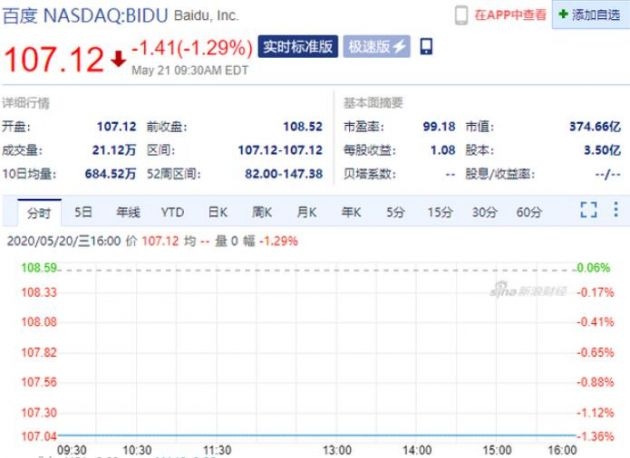Choose the 5分 interval tab
Viewport: 630px width, 458px height.
click(x=396, y=212)
